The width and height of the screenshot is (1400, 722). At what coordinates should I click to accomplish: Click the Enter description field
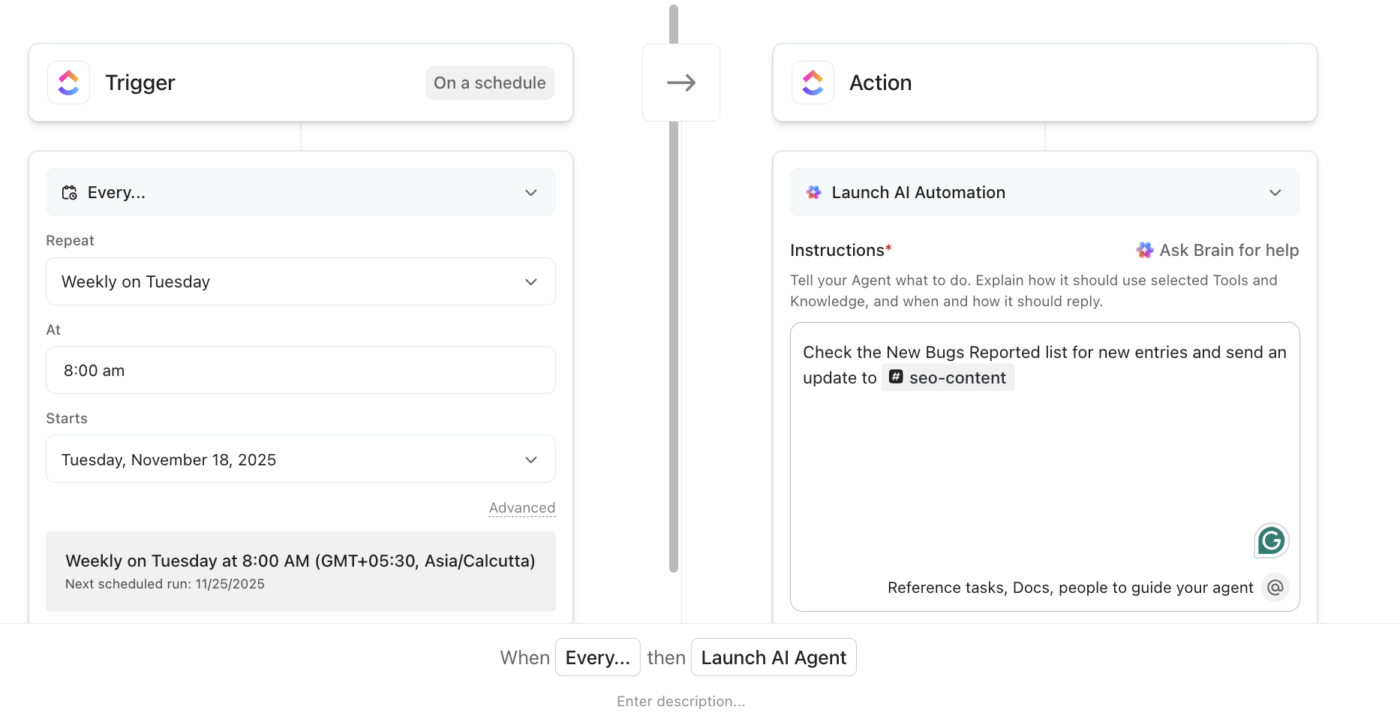click(681, 700)
